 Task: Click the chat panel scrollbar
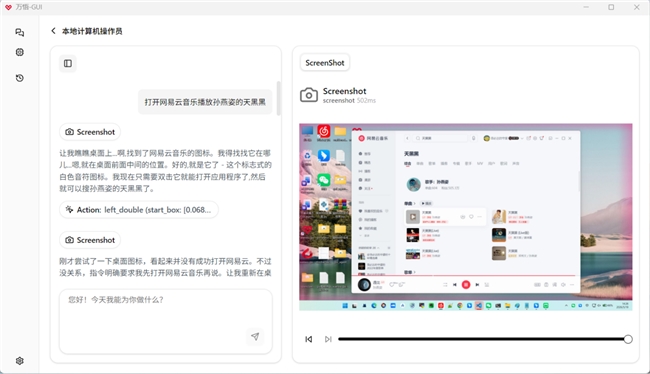pos(279,98)
